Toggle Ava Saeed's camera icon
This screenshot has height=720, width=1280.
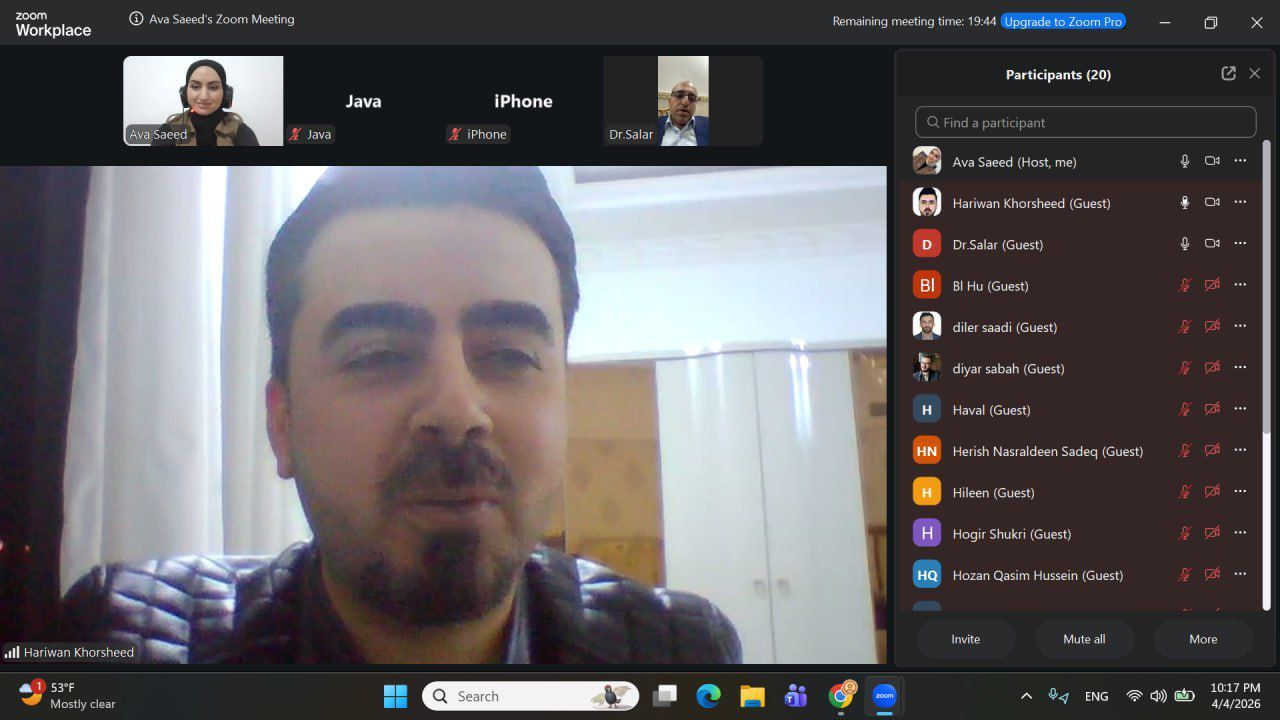click(x=1212, y=161)
